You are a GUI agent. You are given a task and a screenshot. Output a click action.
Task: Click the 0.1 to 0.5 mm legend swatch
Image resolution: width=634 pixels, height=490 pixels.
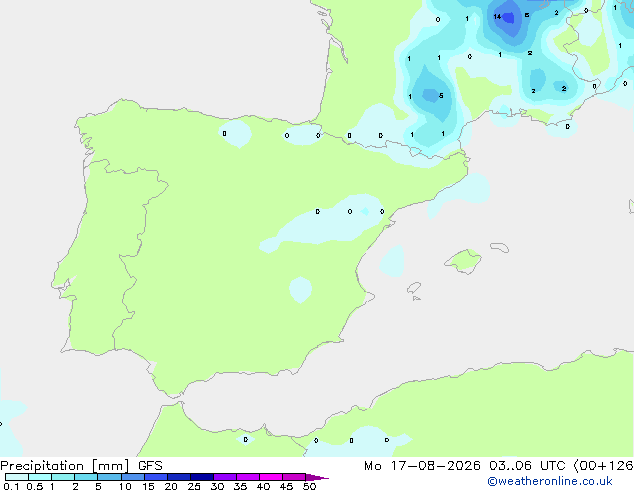click(17, 477)
